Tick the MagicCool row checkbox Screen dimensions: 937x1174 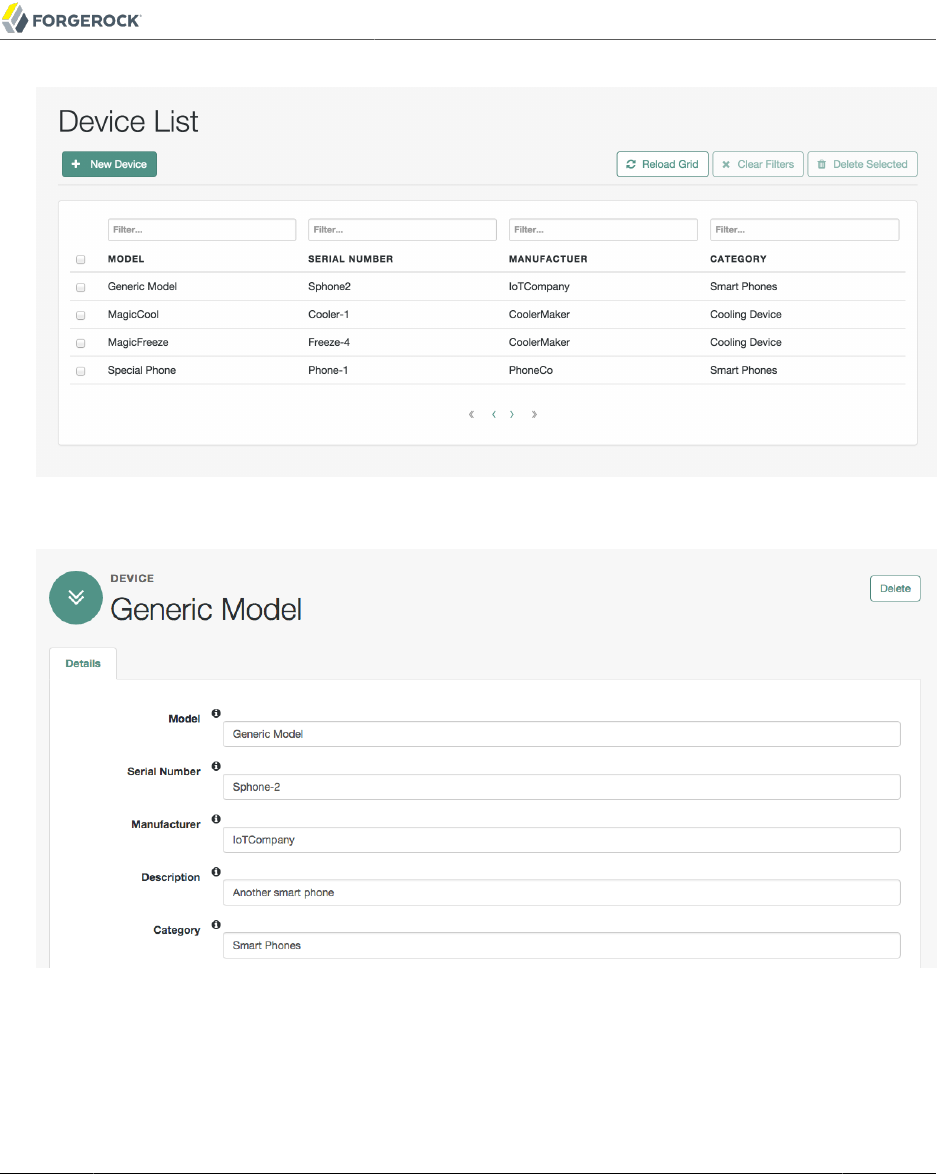(x=81, y=315)
